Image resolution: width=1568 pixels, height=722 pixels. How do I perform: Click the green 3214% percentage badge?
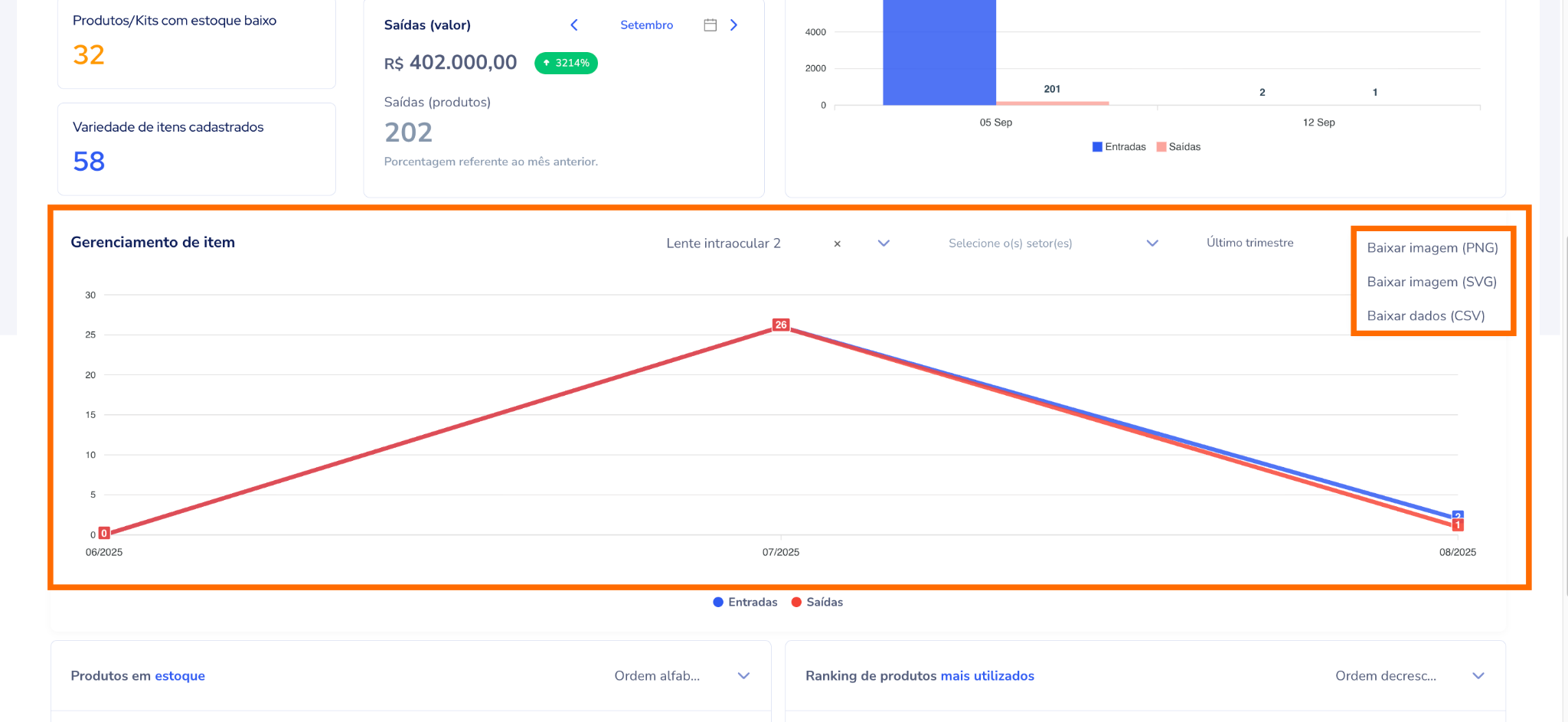(566, 63)
